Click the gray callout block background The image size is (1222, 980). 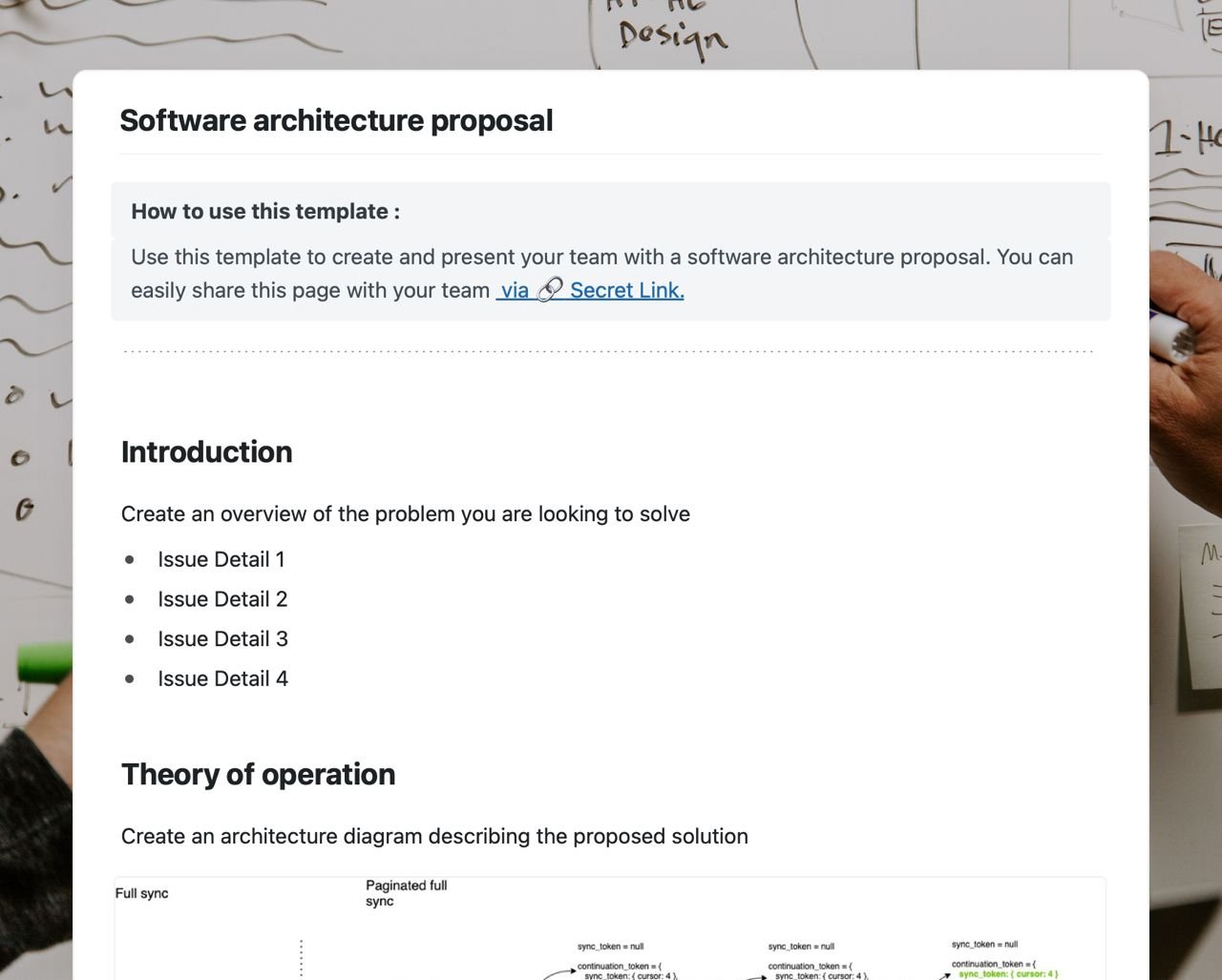(611, 250)
